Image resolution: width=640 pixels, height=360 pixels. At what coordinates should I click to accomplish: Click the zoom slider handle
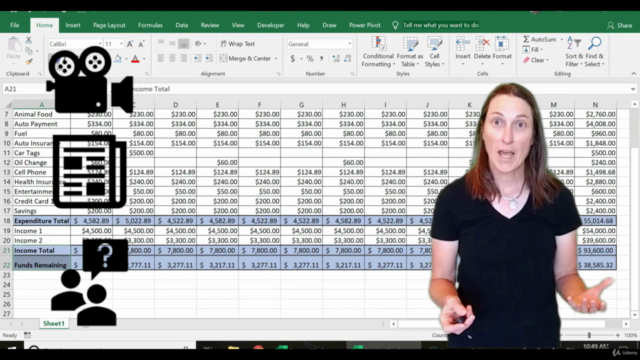coord(589,335)
